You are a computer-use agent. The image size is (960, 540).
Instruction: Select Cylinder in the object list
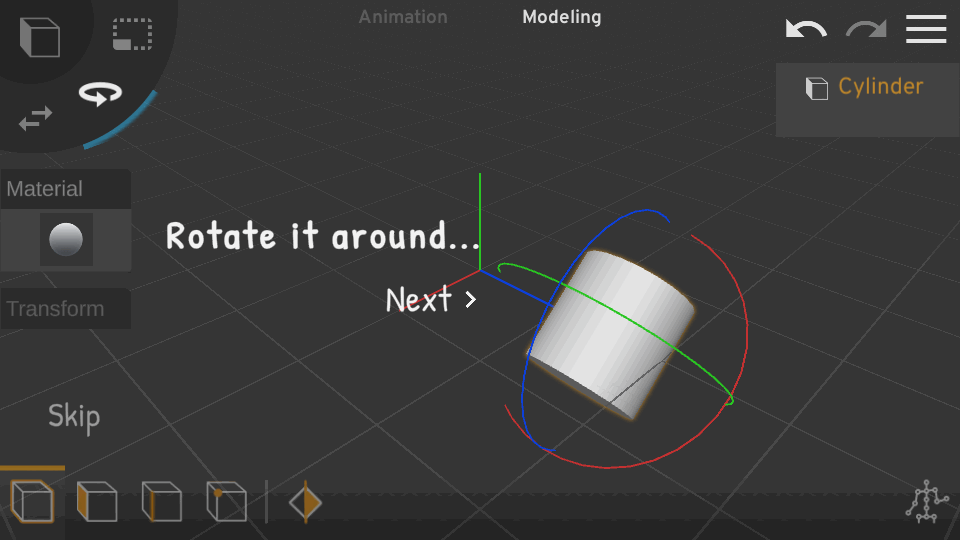click(866, 87)
